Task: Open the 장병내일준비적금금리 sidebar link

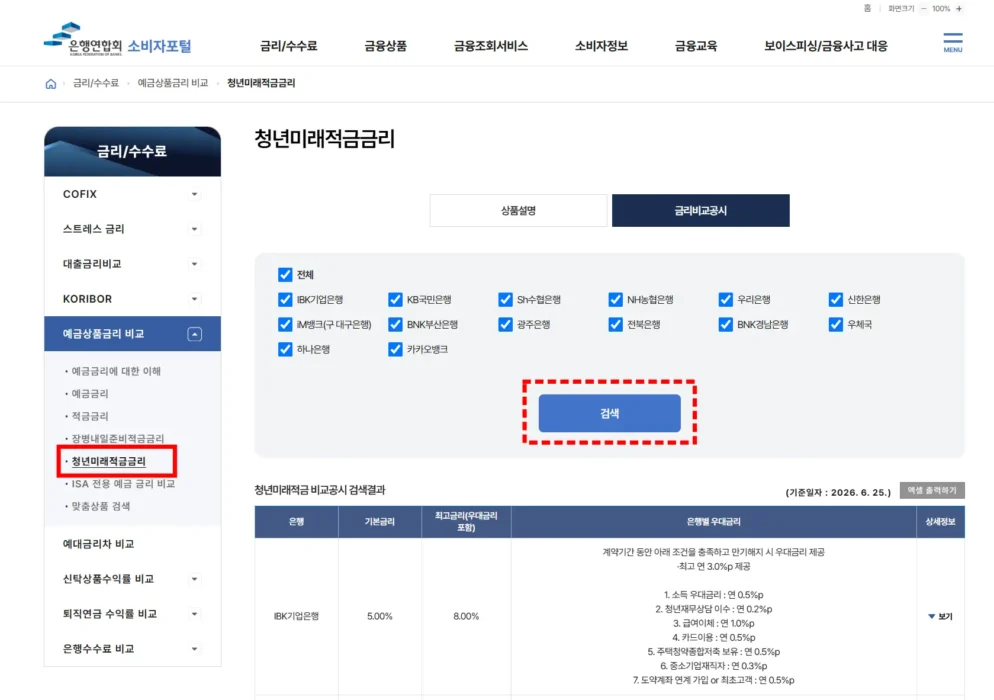Action: click(x=117, y=438)
